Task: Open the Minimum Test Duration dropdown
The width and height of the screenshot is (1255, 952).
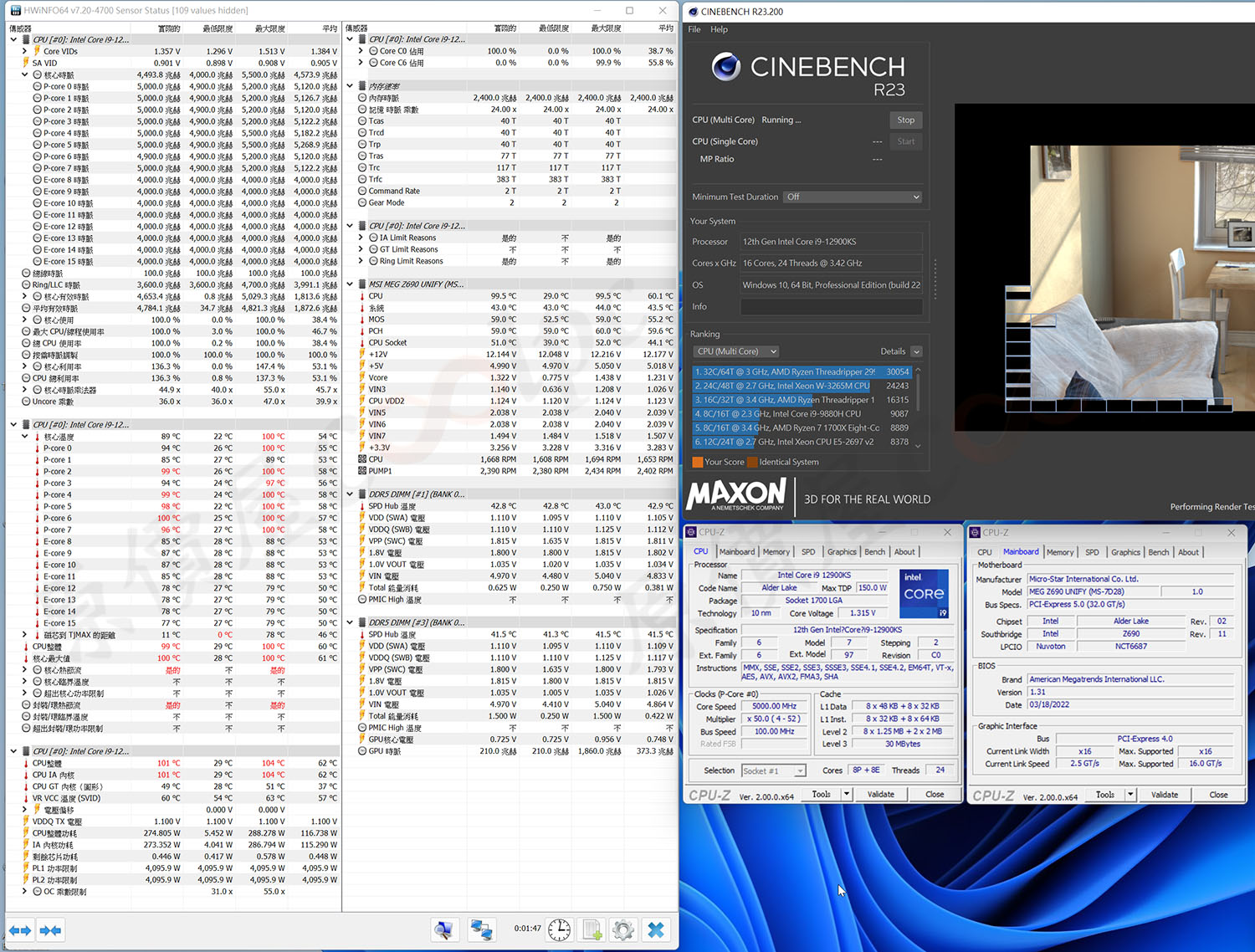Action: click(852, 197)
